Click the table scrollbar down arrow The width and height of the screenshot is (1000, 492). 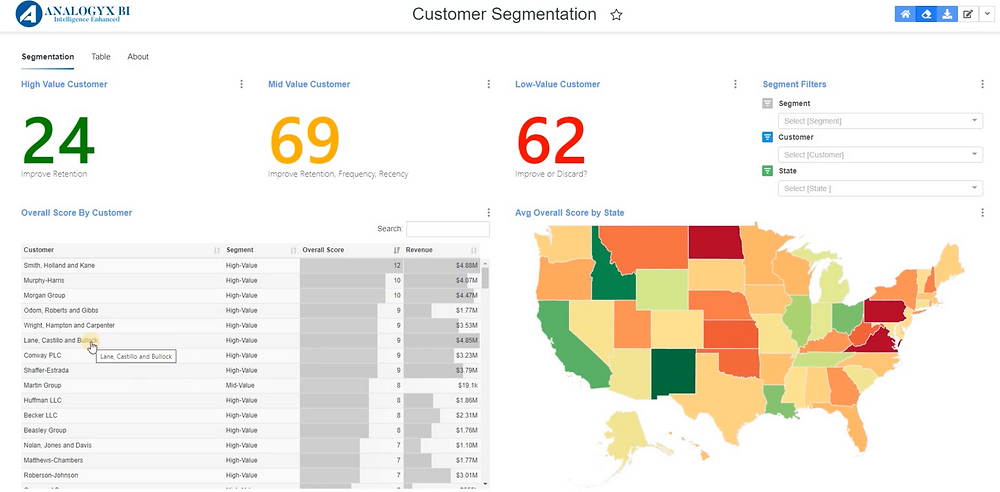pyautogui.click(x=485, y=484)
